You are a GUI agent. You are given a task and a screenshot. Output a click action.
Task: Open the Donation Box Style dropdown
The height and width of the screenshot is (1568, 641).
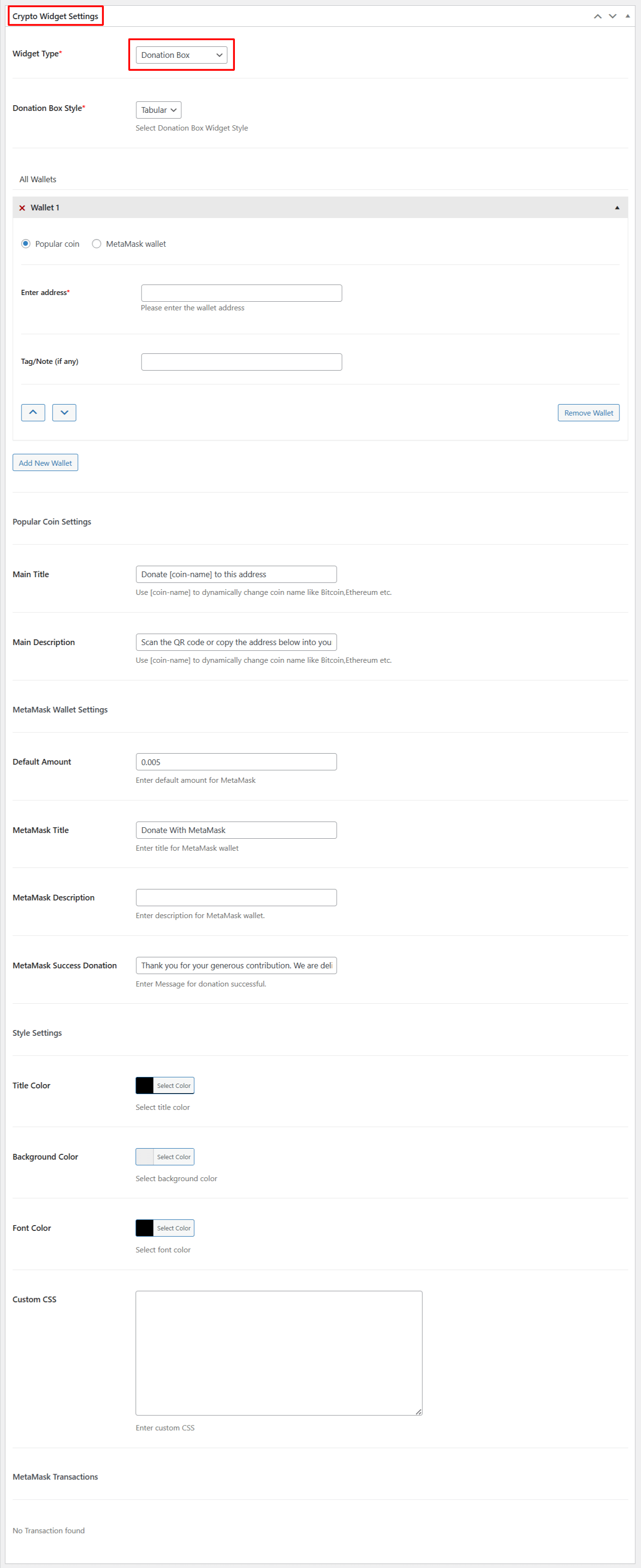pos(158,110)
